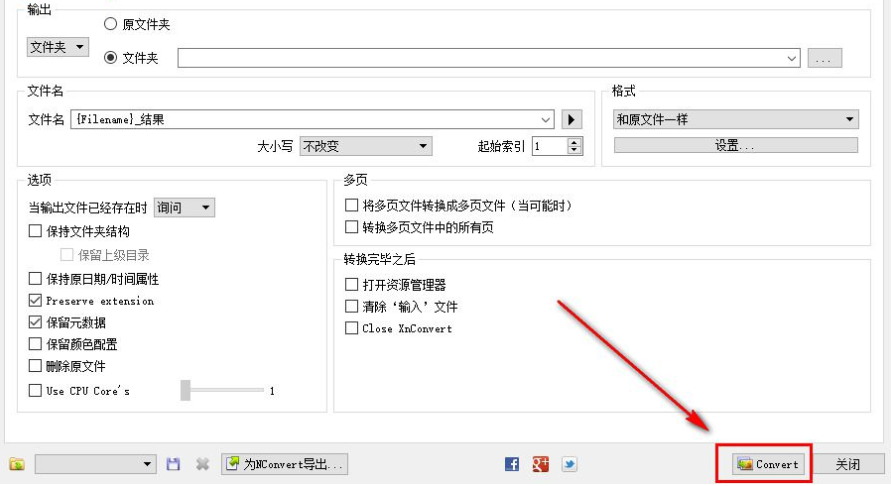This screenshot has height=486, width=891.
Task: Click the 起始索引 number field
Action: point(549,146)
